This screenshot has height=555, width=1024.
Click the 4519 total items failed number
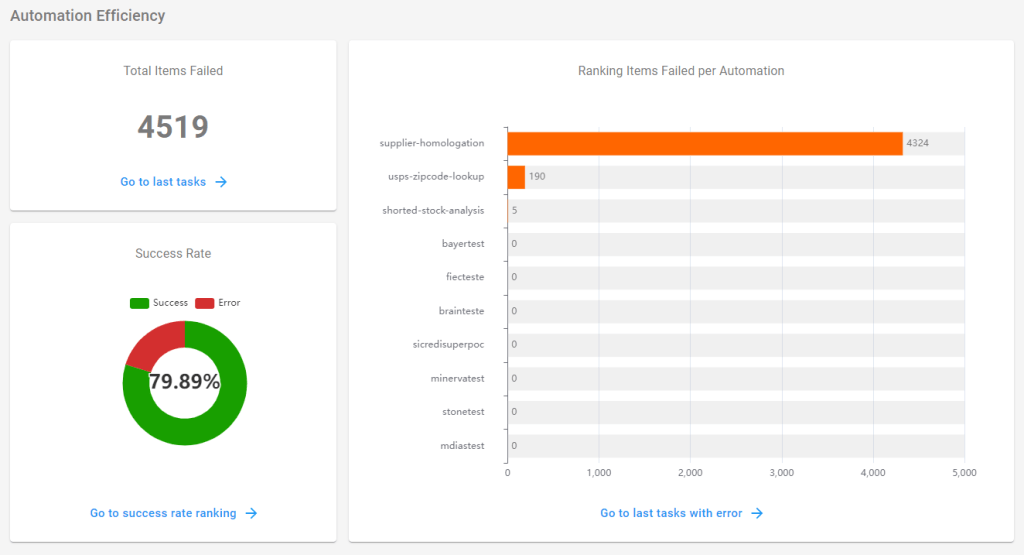(x=173, y=127)
